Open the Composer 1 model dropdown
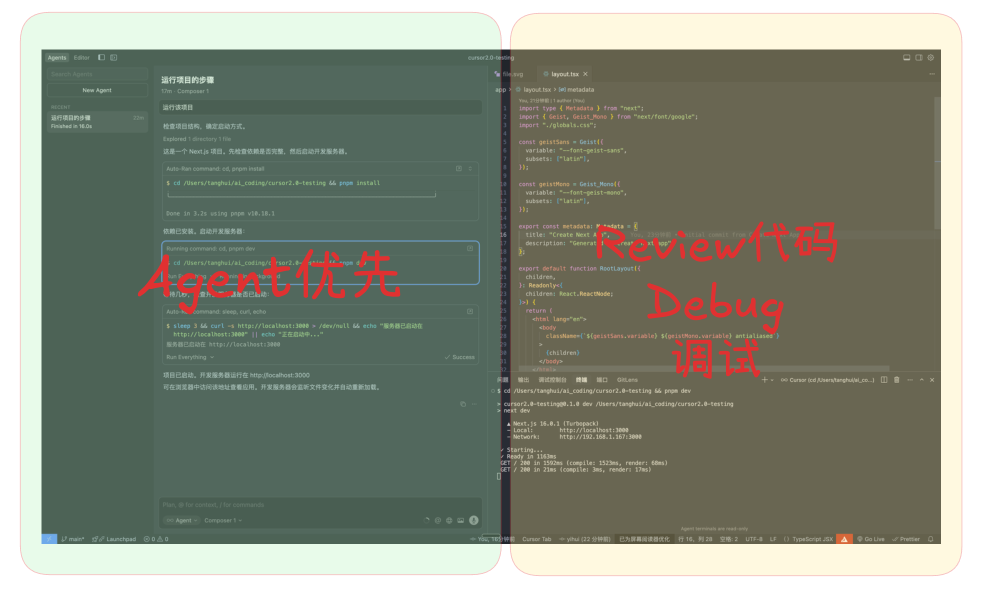 click(x=223, y=520)
